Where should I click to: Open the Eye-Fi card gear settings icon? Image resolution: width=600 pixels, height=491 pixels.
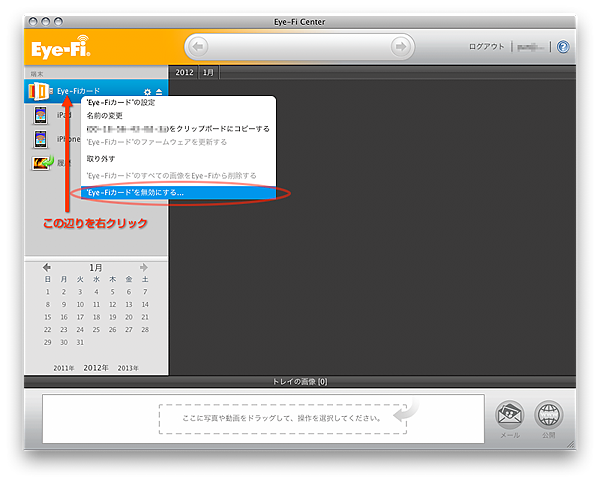[147, 92]
